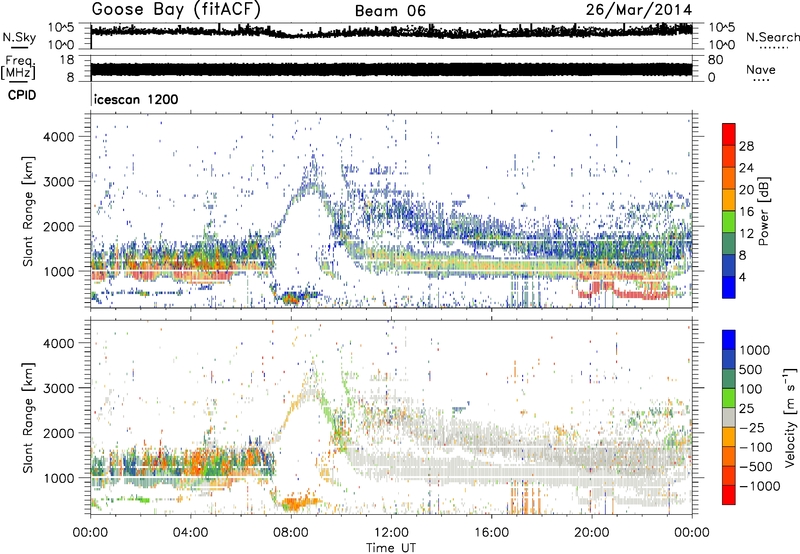Click the '16:00' time axis tick label

491,533
